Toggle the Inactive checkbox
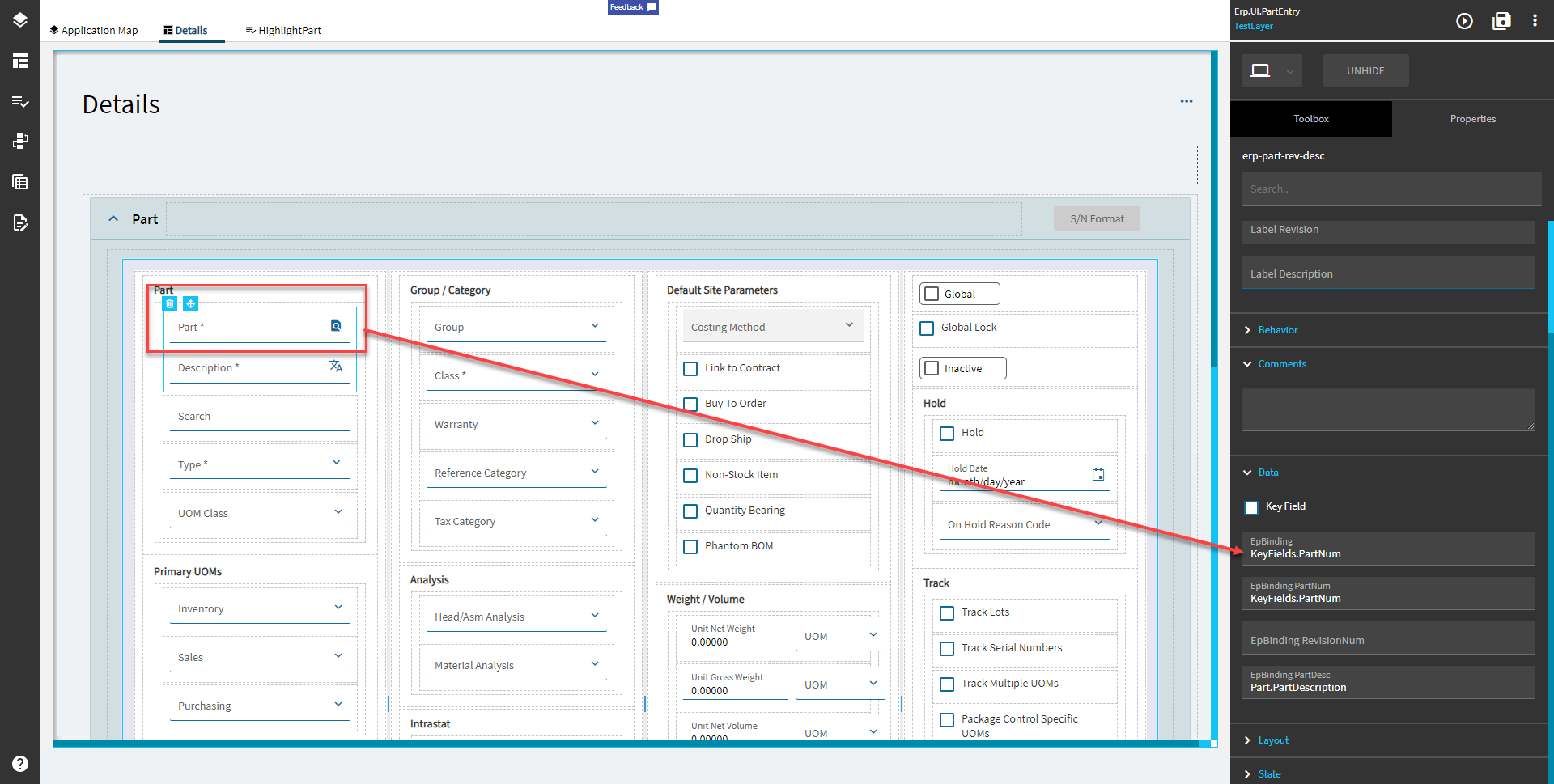 [x=932, y=368]
